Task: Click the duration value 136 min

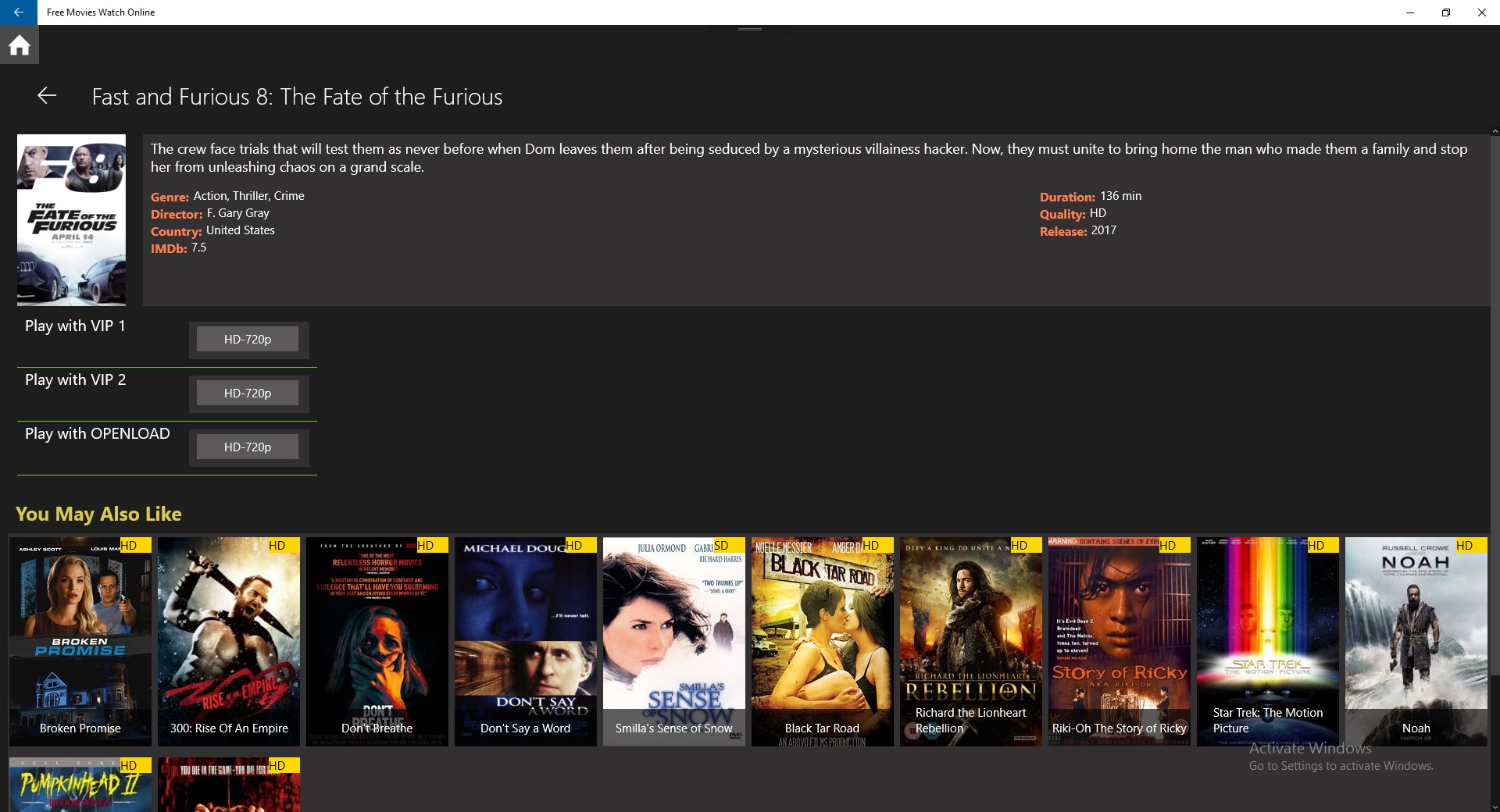Action: point(1121,196)
